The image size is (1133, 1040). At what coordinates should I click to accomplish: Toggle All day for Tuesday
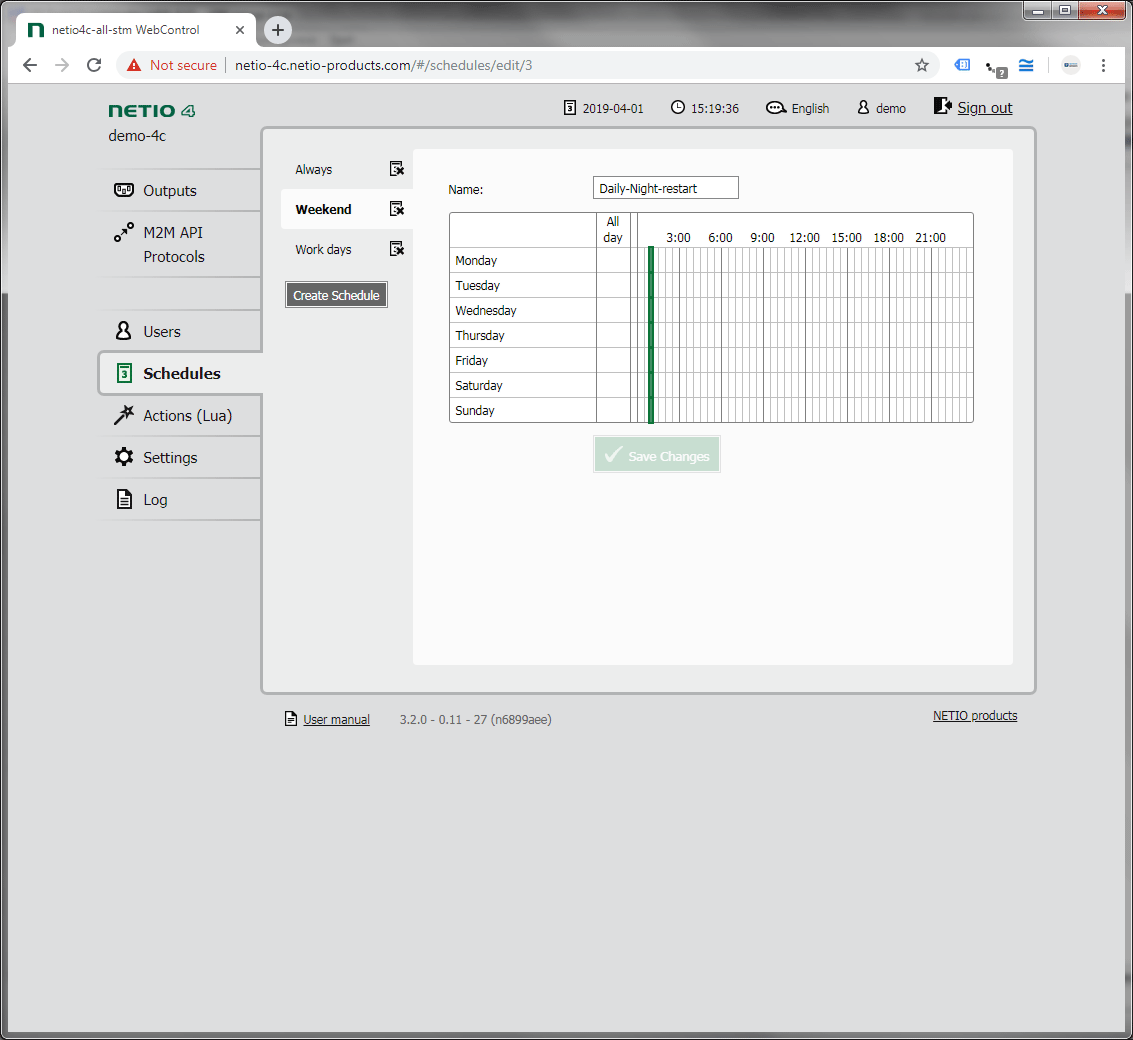tap(613, 285)
